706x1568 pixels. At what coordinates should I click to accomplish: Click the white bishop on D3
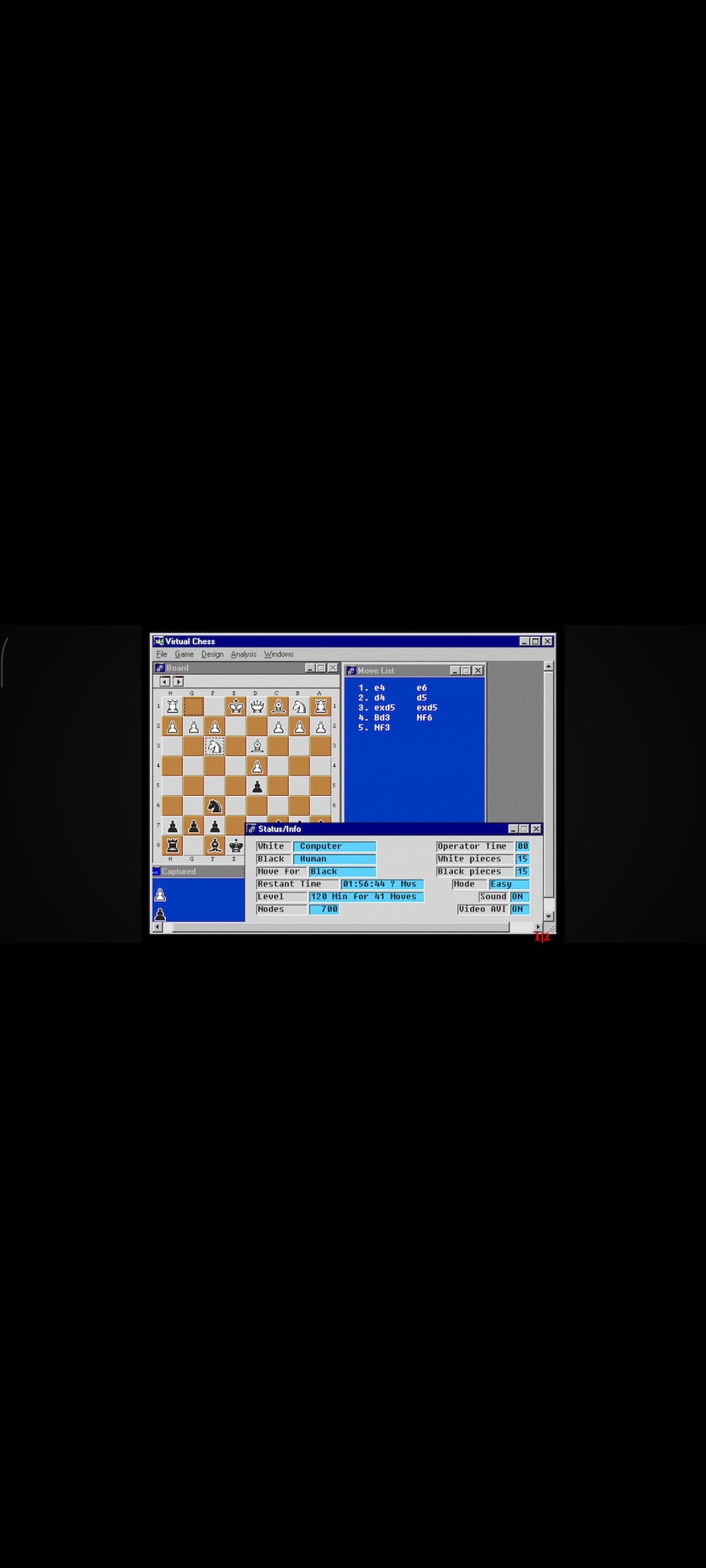(258, 746)
